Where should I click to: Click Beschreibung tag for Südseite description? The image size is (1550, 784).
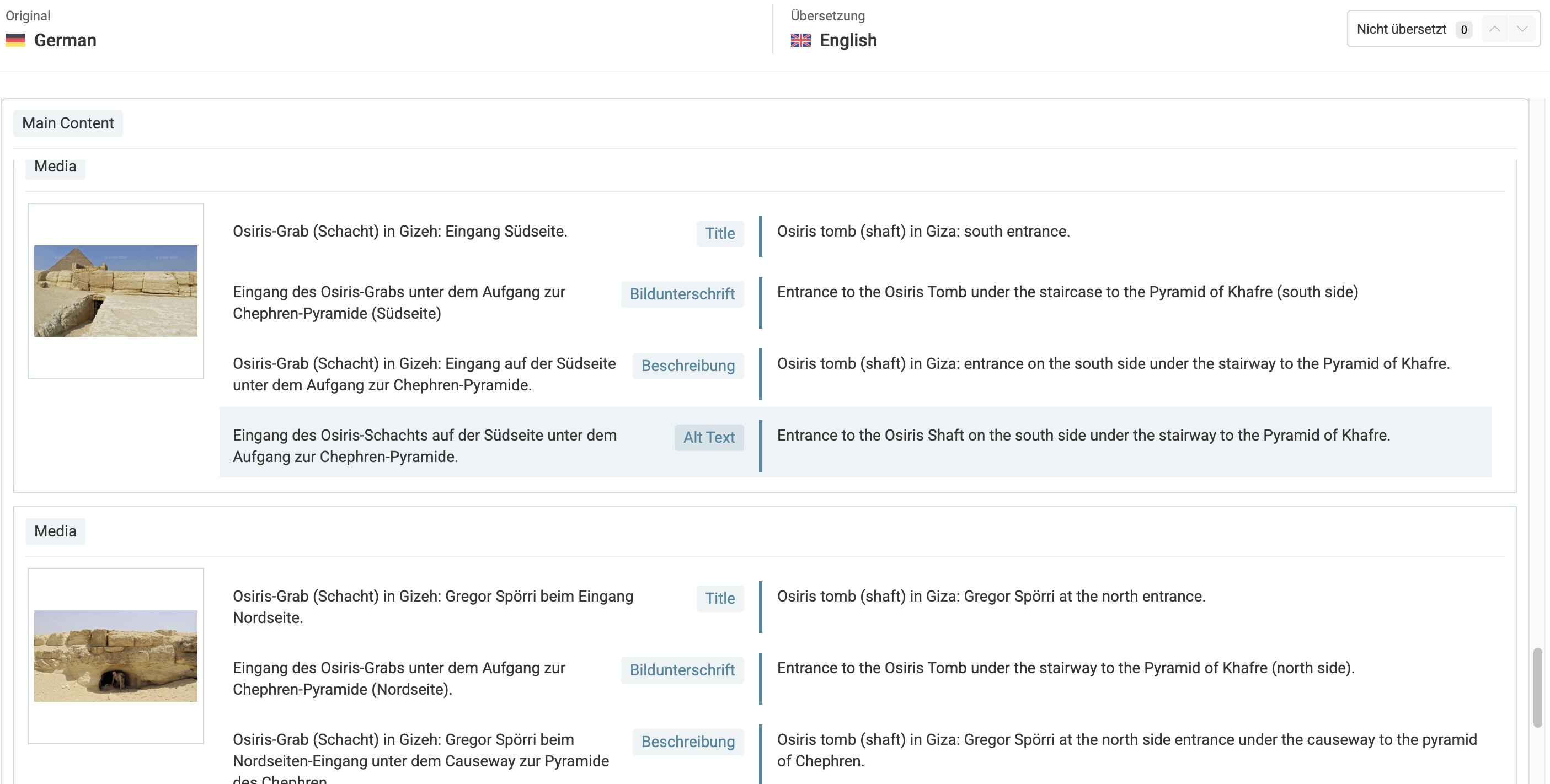pos(688,366)
